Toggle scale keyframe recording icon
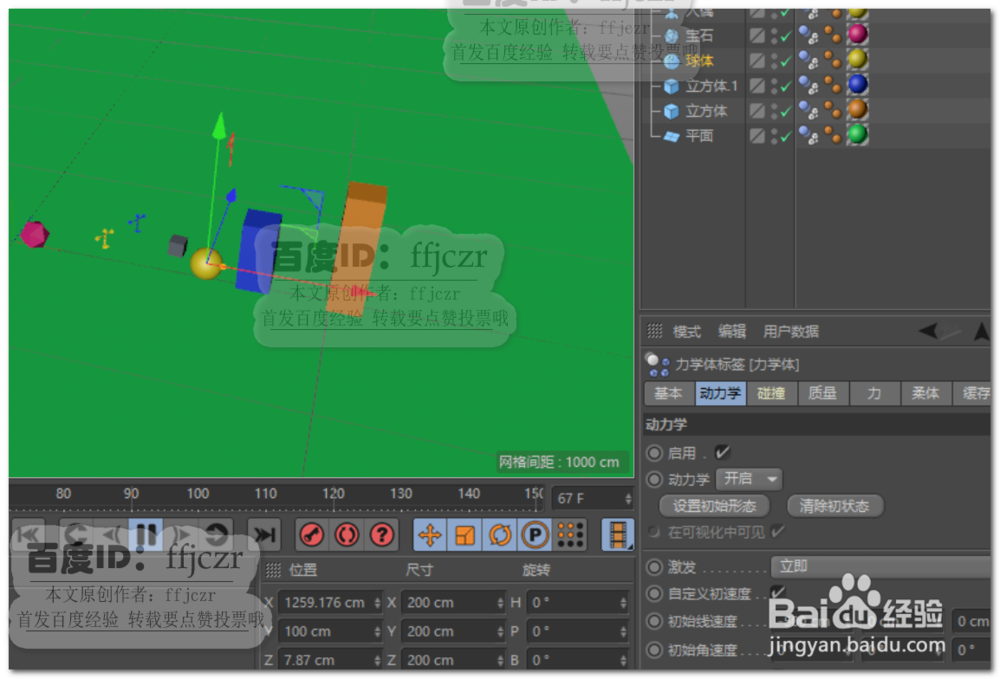 (x=466, y=534)
